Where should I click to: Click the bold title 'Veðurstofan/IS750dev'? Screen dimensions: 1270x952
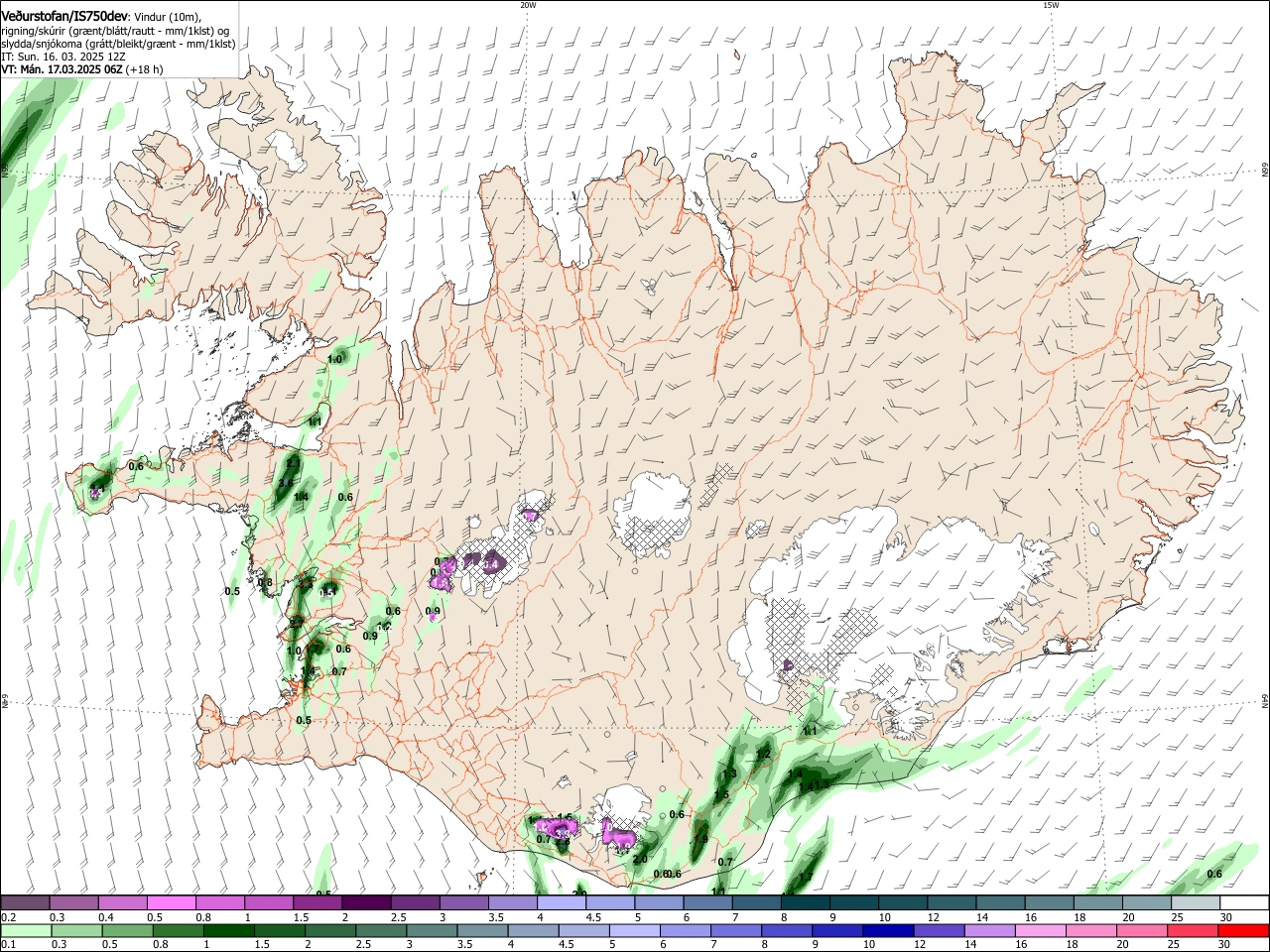[63, 16]
